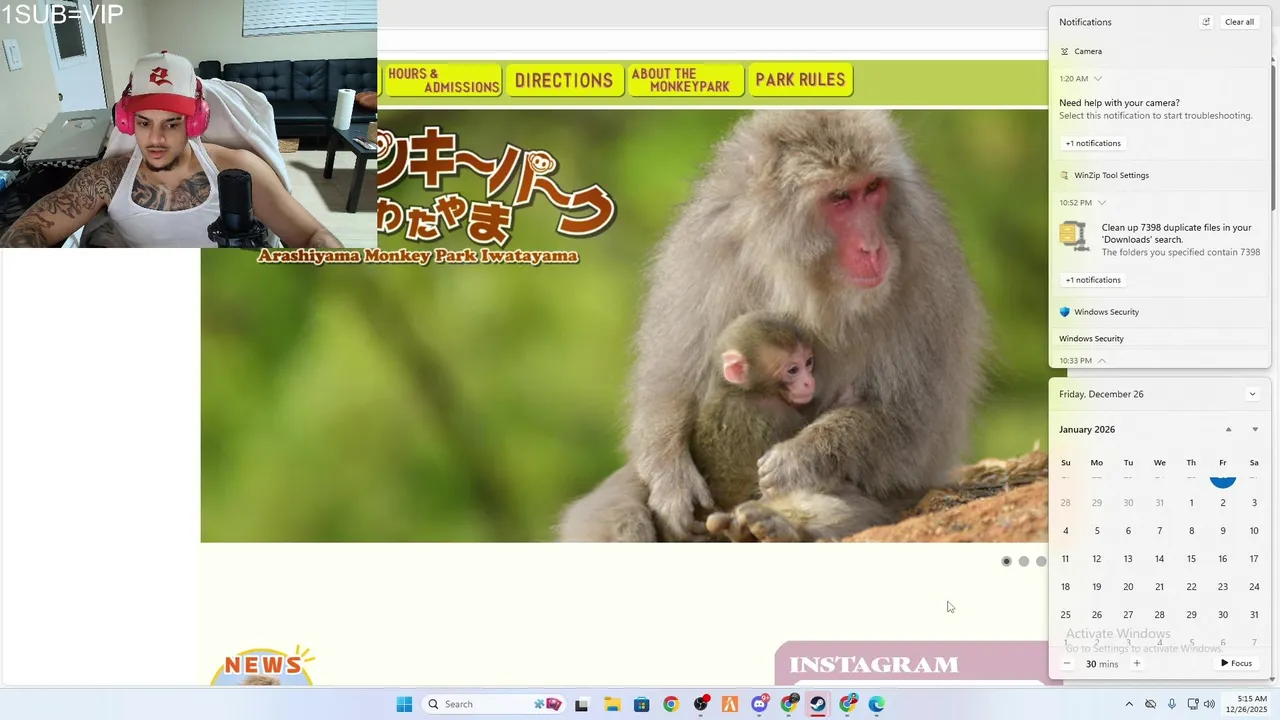1280x720 pixels.
Task: Open notification settings do-not-disturb icon
Action: [x=1206, y=22]
